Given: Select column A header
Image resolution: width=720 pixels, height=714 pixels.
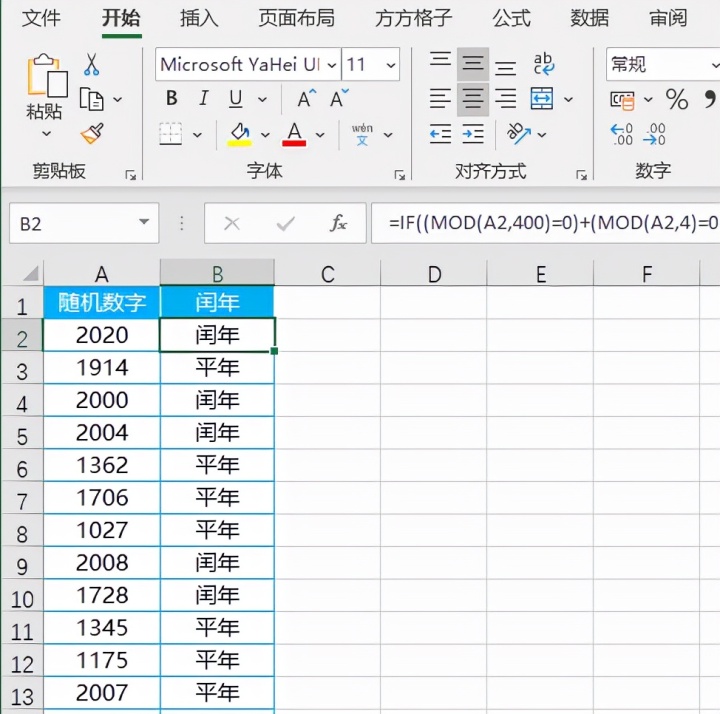Looking at the screenshot, I should [x=101, y=273].
